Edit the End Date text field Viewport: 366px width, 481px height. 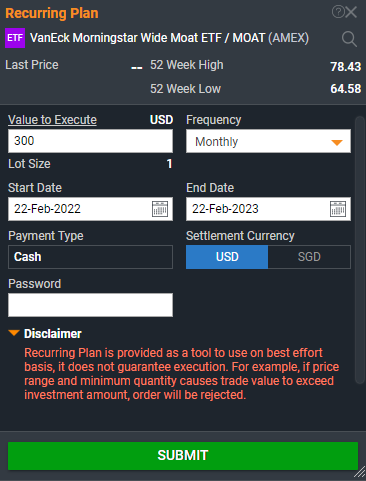[x=257, y=209]
